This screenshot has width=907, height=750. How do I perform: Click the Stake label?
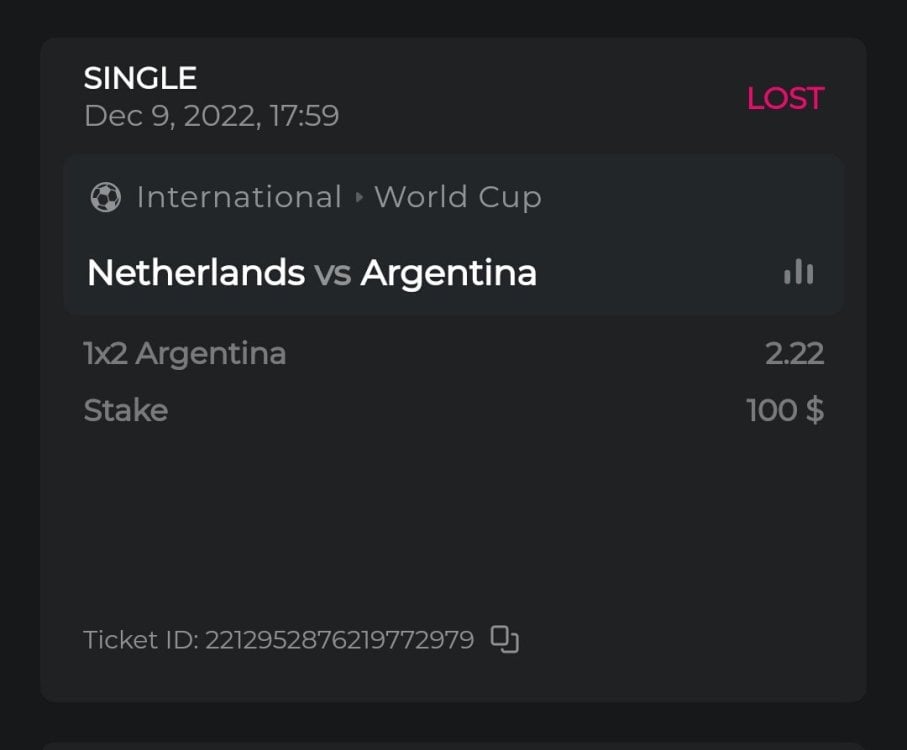pos(125,410)
